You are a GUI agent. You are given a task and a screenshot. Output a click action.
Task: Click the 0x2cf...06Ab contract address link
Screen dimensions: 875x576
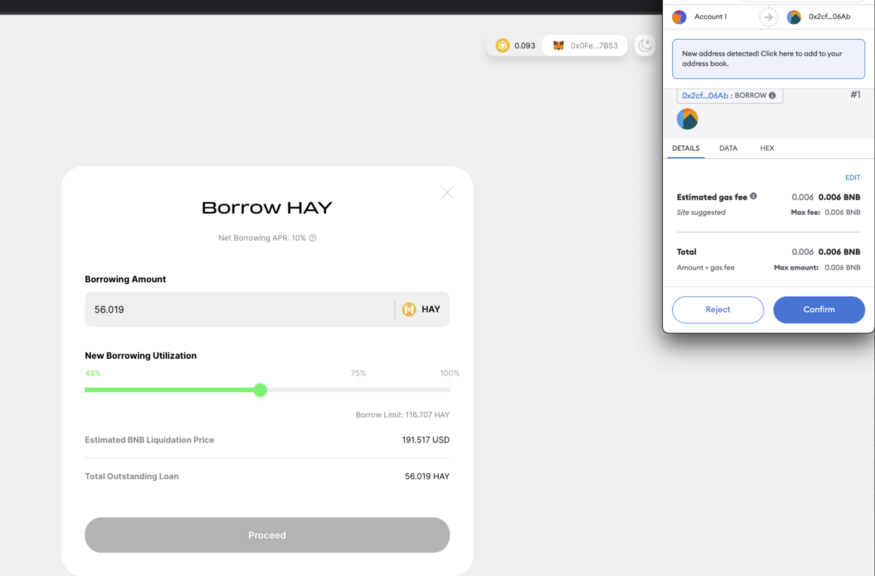[705, 95]
